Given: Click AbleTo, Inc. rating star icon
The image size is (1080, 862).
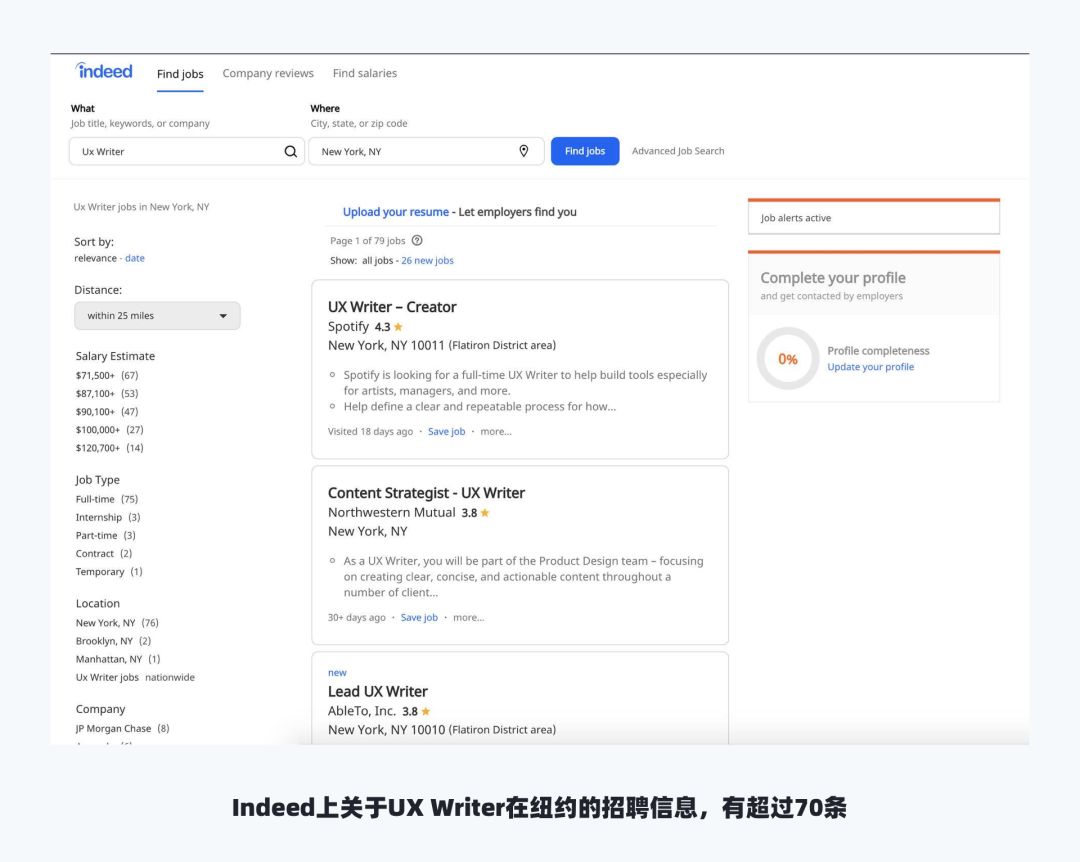Looking at the screenshot, I should (x=426, y=711).
